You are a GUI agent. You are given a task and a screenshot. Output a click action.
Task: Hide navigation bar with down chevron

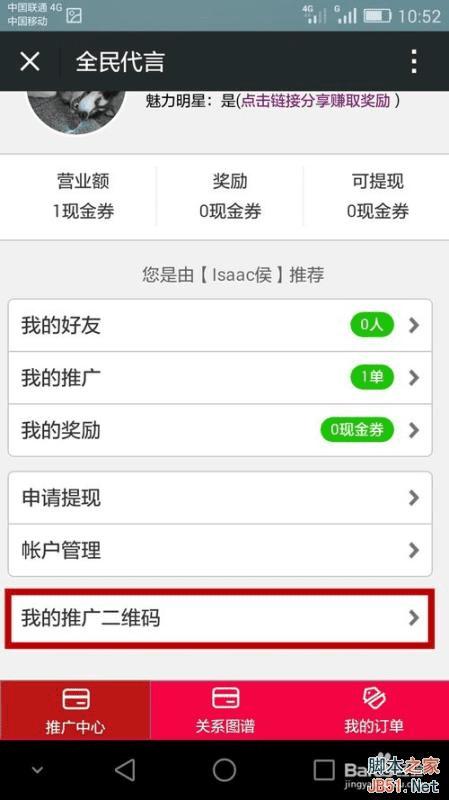click(37, 769)
